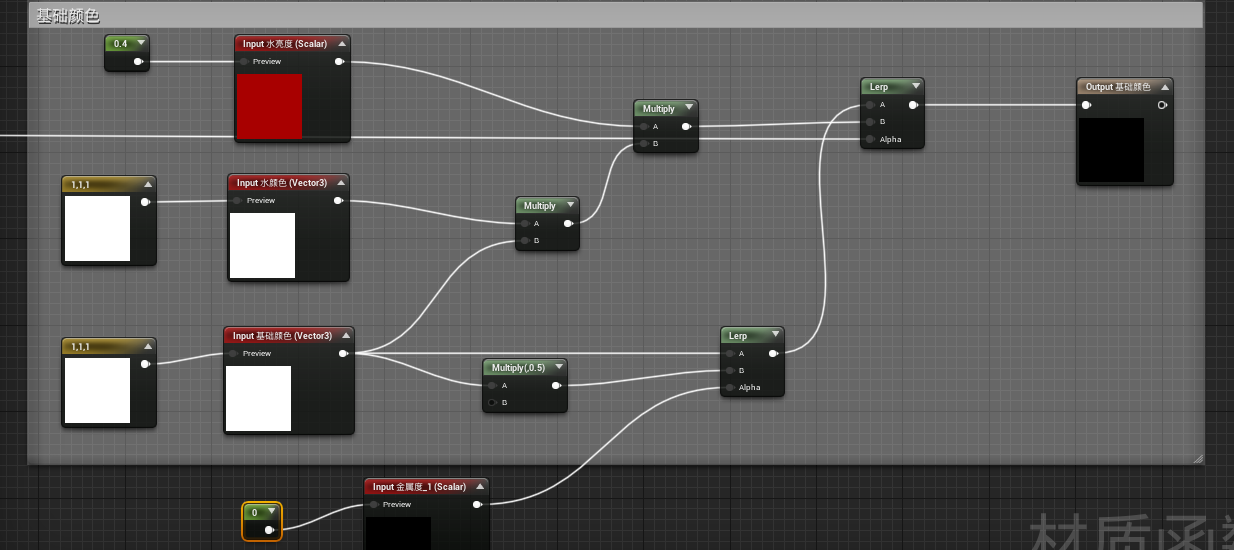Click pin B on the Multiply fed by 水颜色
Screen dimensions: 1234x550
[x=525, y=241]
